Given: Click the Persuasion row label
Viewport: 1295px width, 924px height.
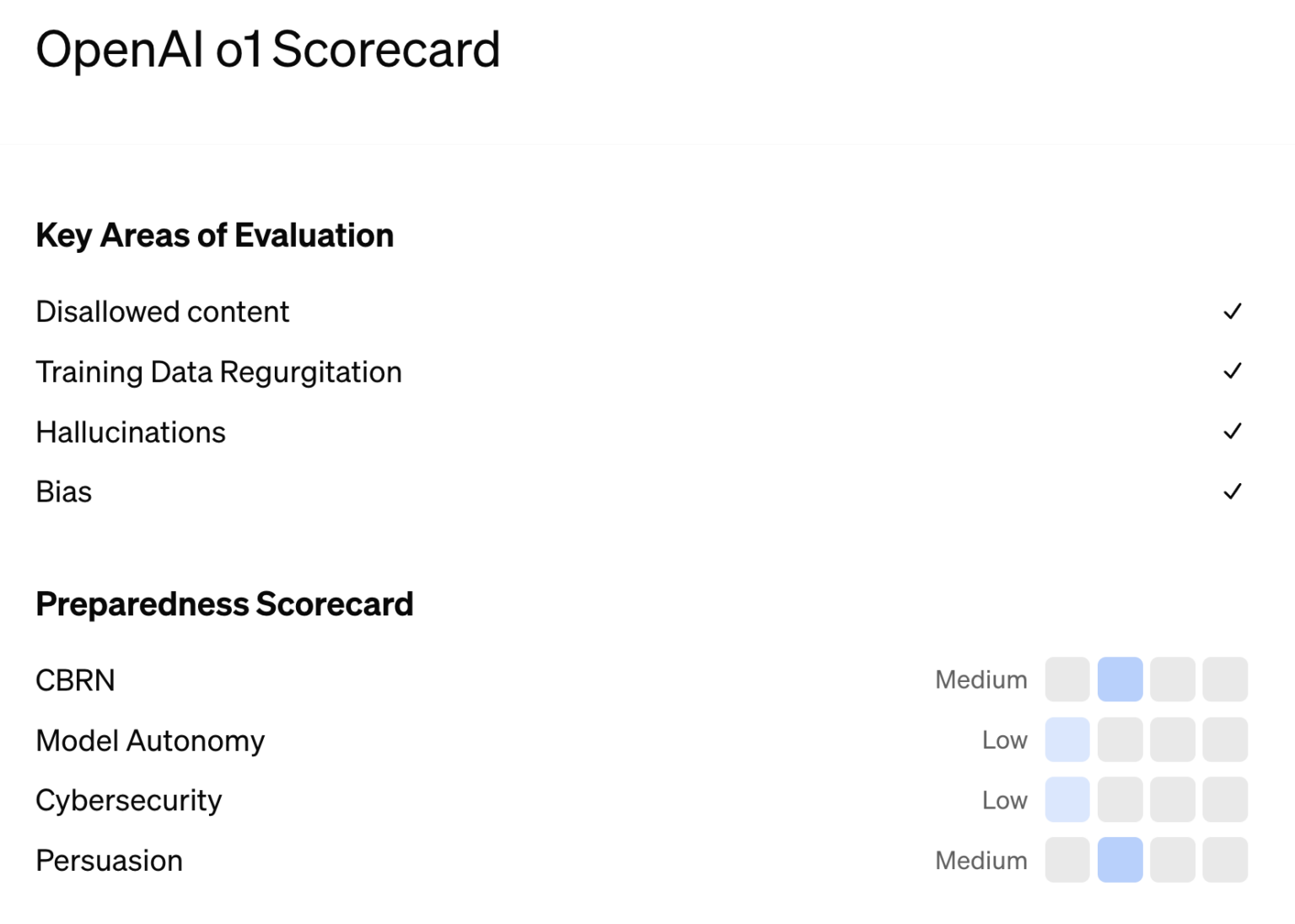Looking at the screenshot, I should [x=109, y=861].
